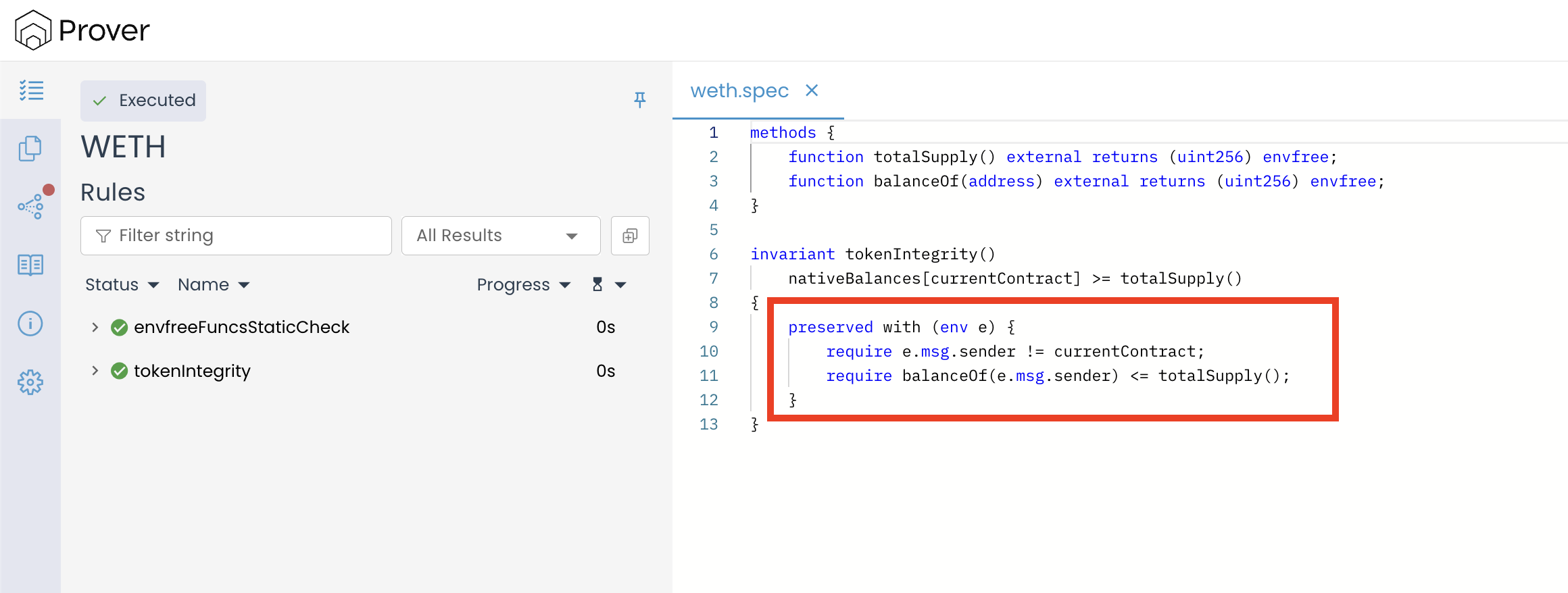Sort by Progress column header
Viewport: 1568px width, 593px height.
(x=523, y=285)
